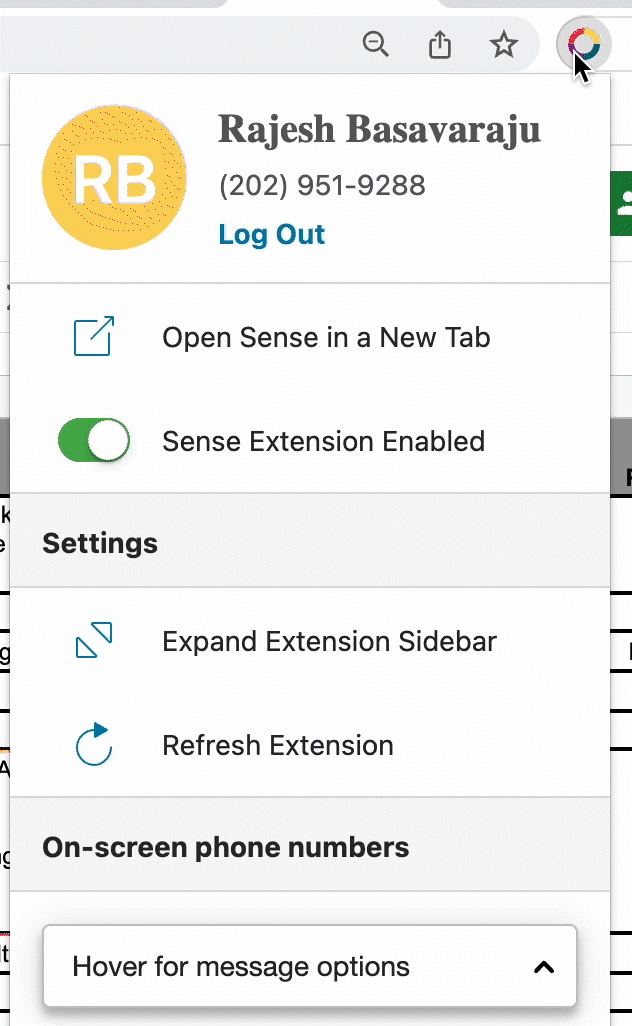Click the Rajesh Basavaraju user name
The image size is (632, 1026).
point(379,129)
